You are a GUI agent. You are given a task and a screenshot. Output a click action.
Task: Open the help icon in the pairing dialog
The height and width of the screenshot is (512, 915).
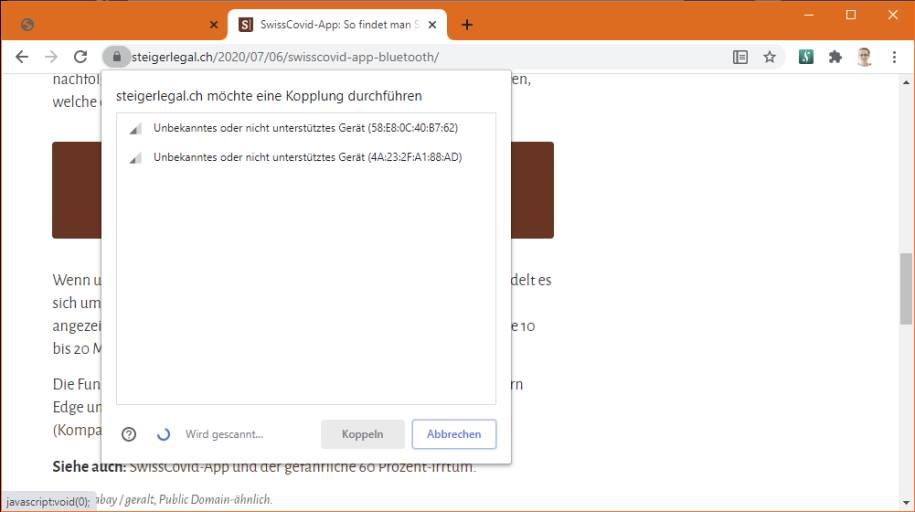click(x=129, y=434)
